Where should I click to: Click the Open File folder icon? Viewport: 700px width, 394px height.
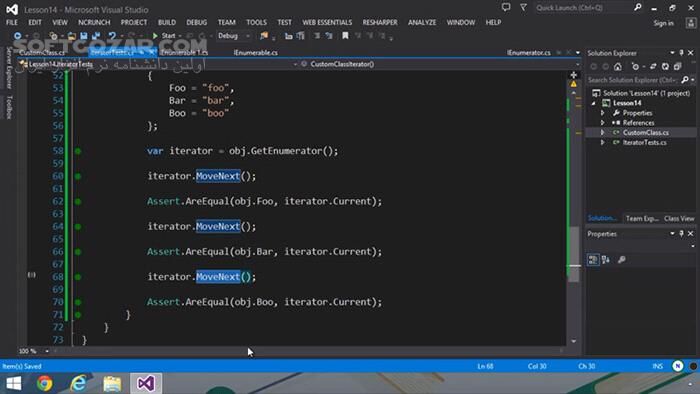(71, 36)
